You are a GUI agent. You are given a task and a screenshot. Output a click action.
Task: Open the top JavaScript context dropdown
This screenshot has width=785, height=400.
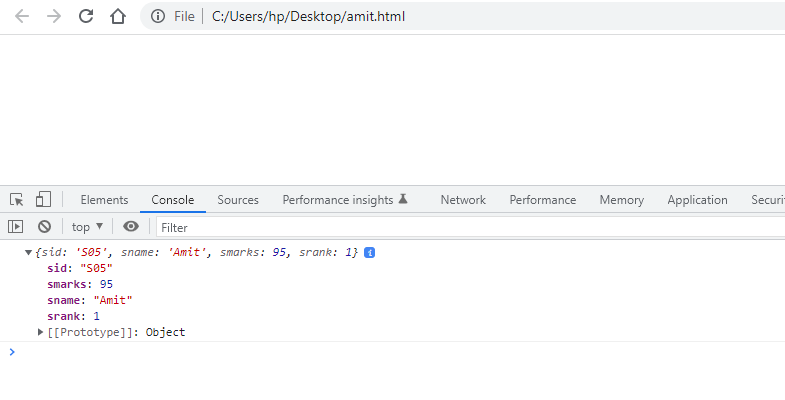tap(87, 227)
